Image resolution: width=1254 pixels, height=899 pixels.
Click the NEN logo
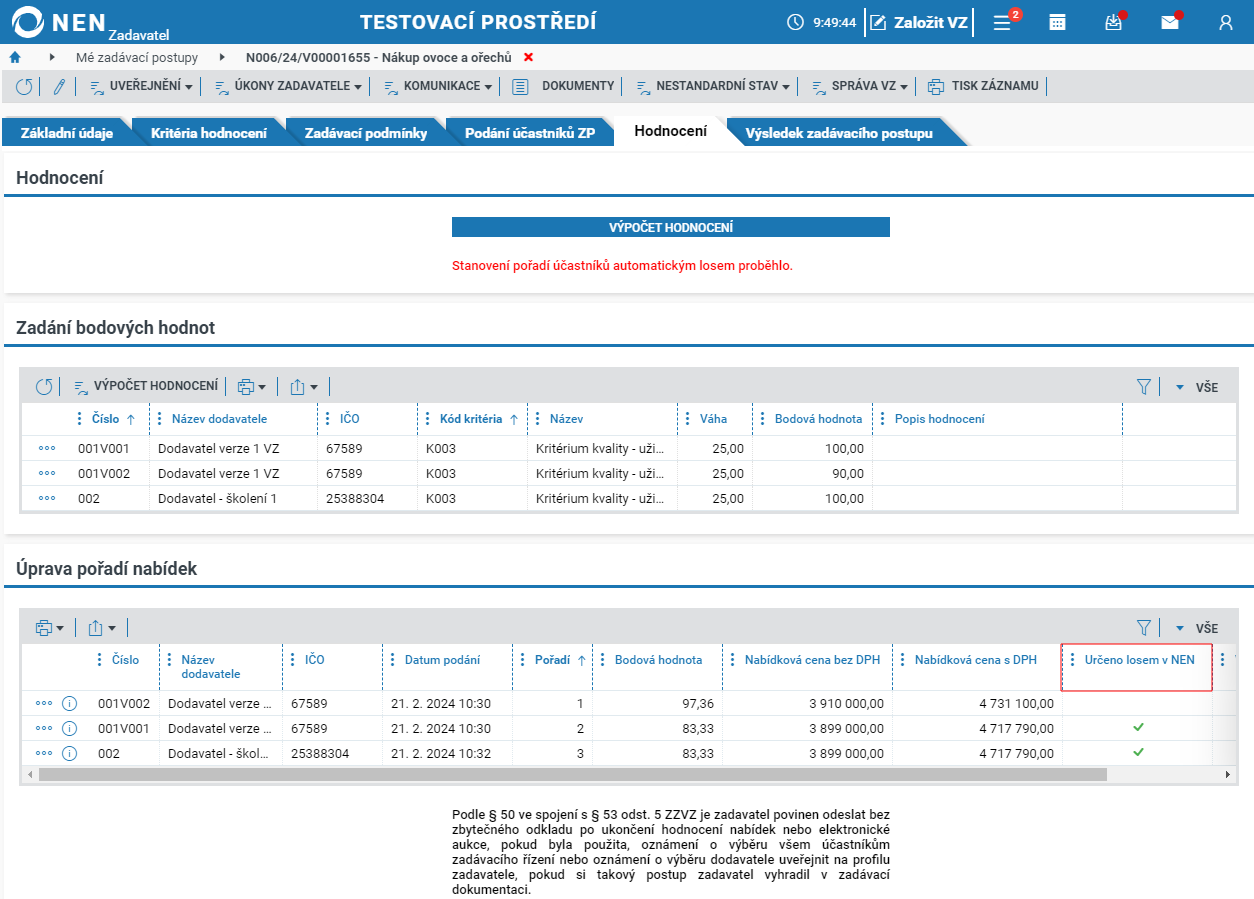(x=60, y=22)
